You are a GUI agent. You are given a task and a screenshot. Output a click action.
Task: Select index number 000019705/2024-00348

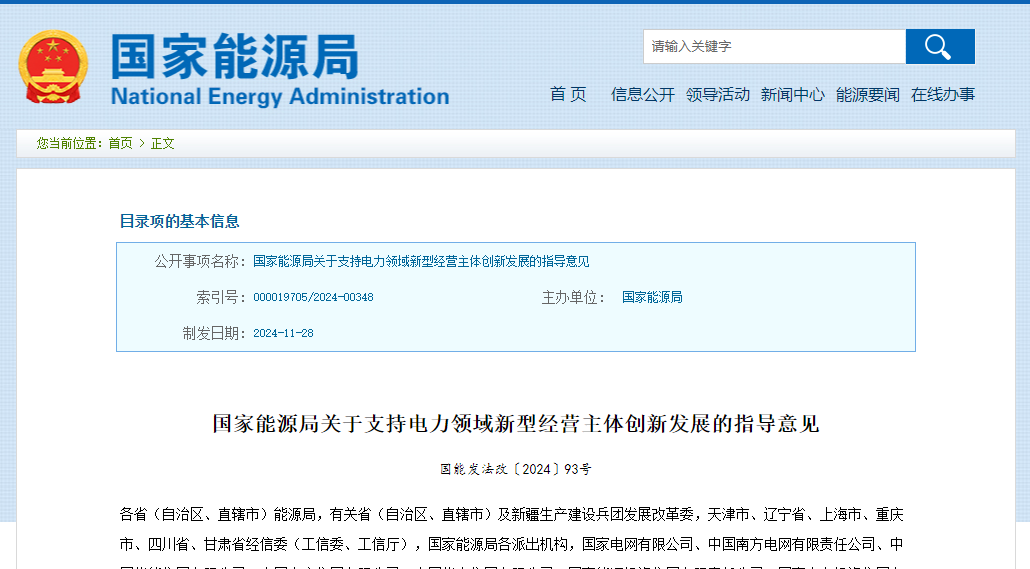[x=313, y=298]
